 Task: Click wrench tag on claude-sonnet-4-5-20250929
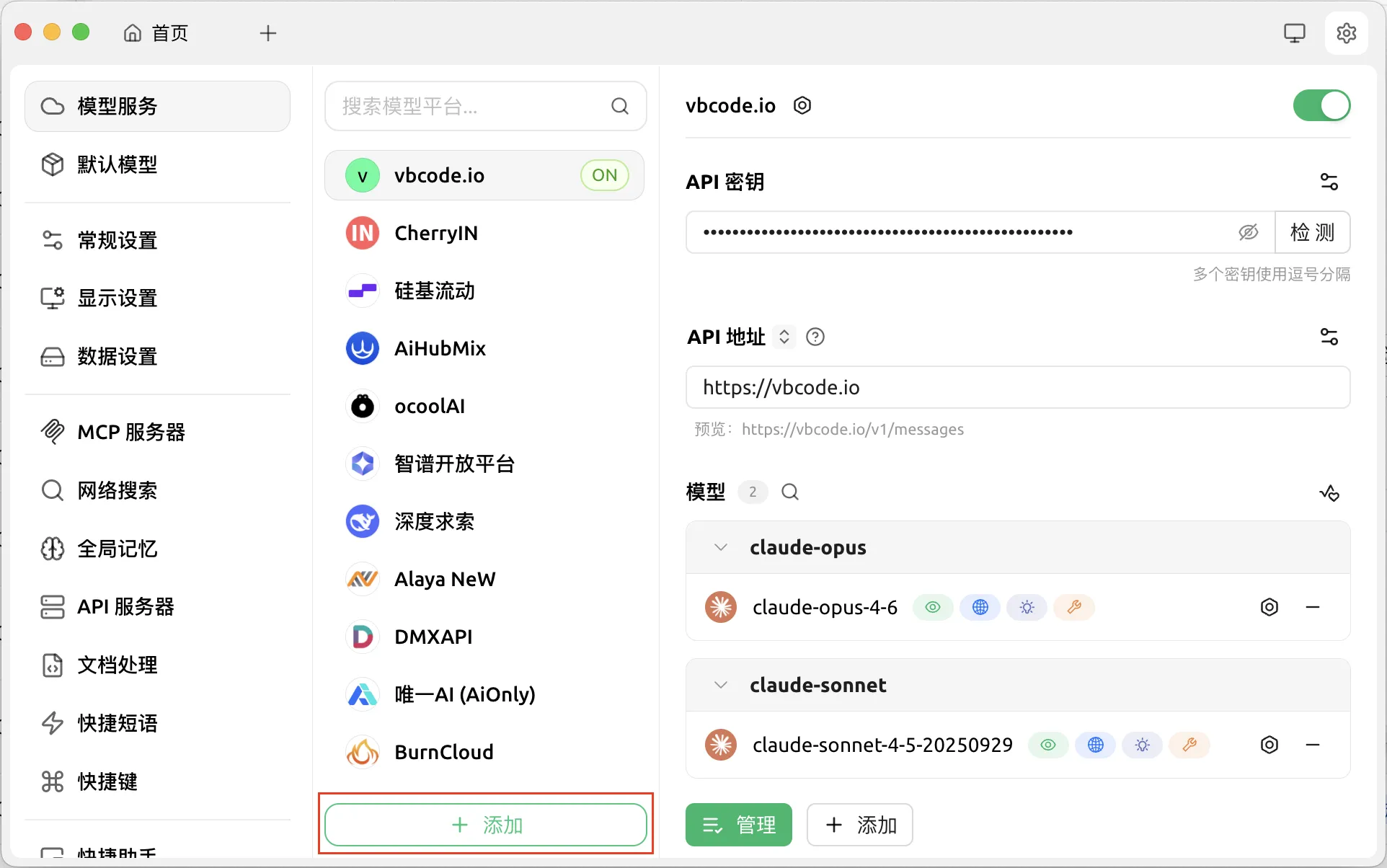(x=1189, y=745)
